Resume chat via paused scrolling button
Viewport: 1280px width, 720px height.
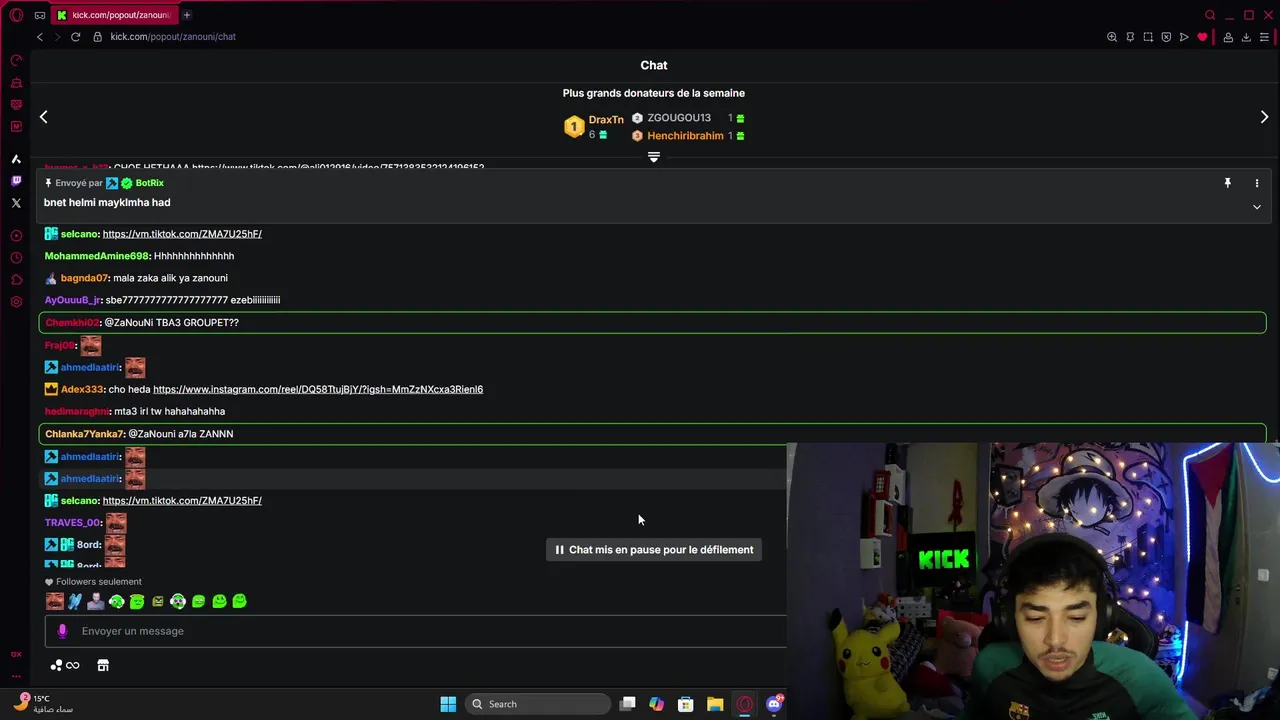(654, 550)
